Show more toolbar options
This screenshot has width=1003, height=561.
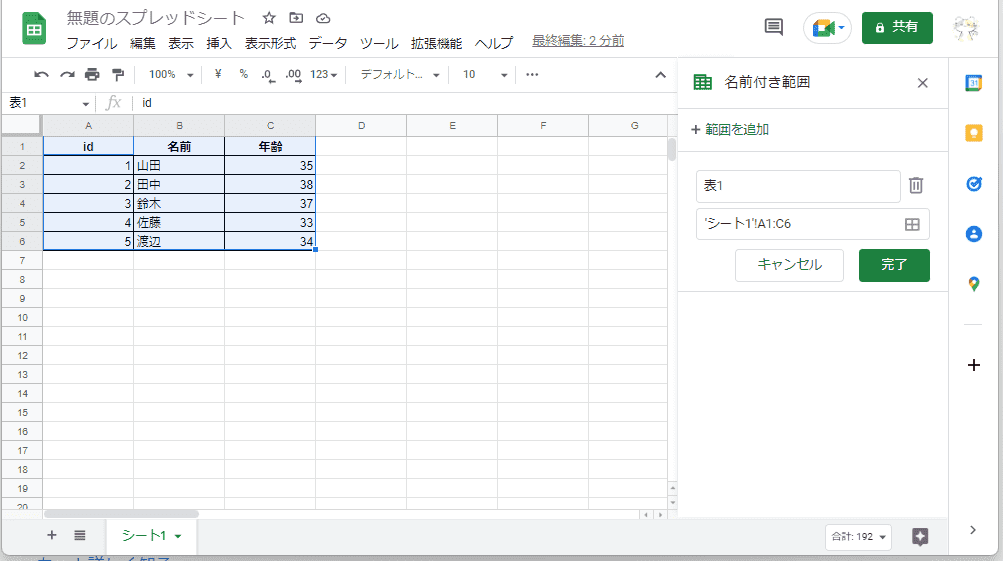532,75
